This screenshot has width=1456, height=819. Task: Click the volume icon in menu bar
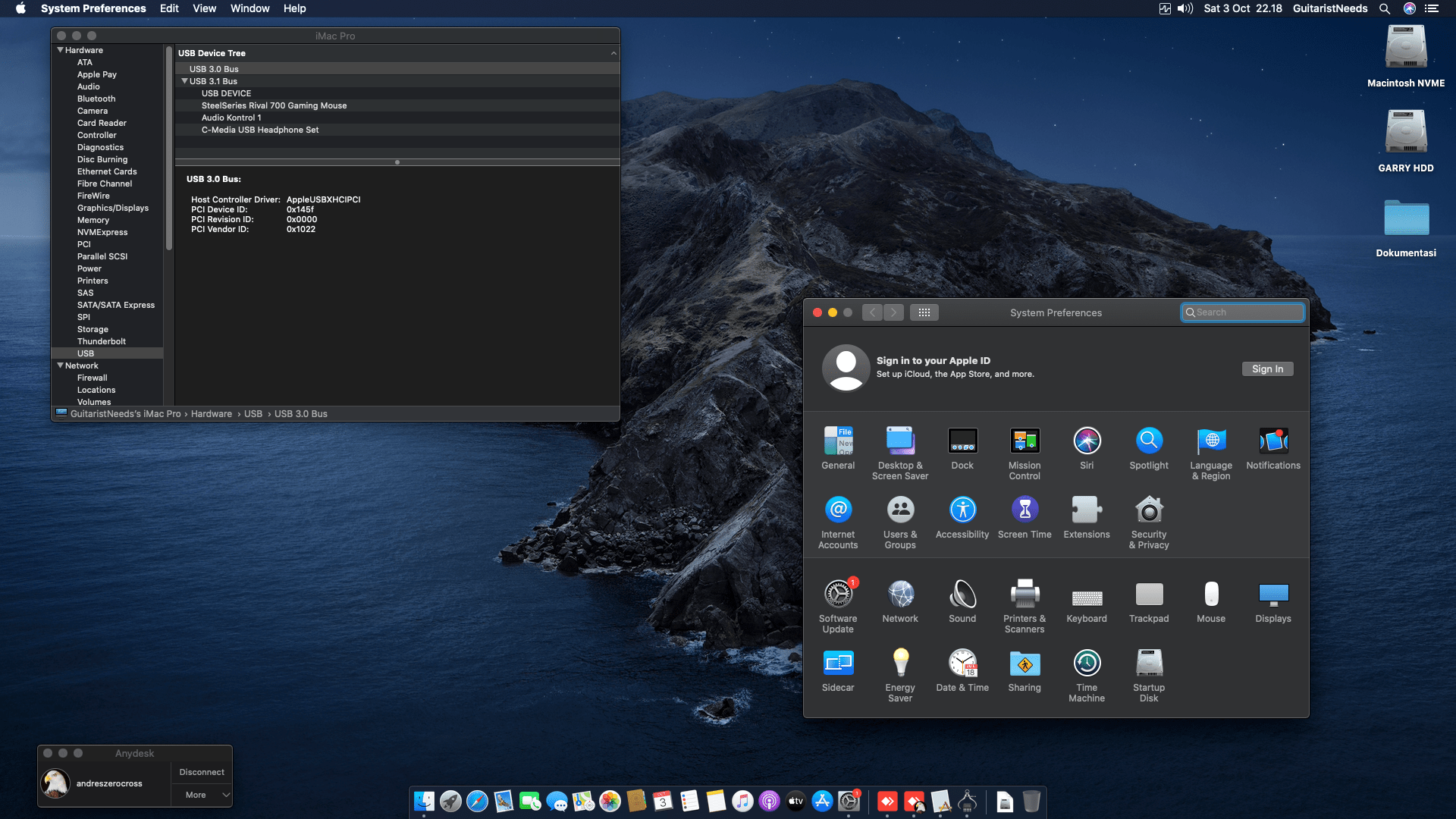pos(1185,8)
